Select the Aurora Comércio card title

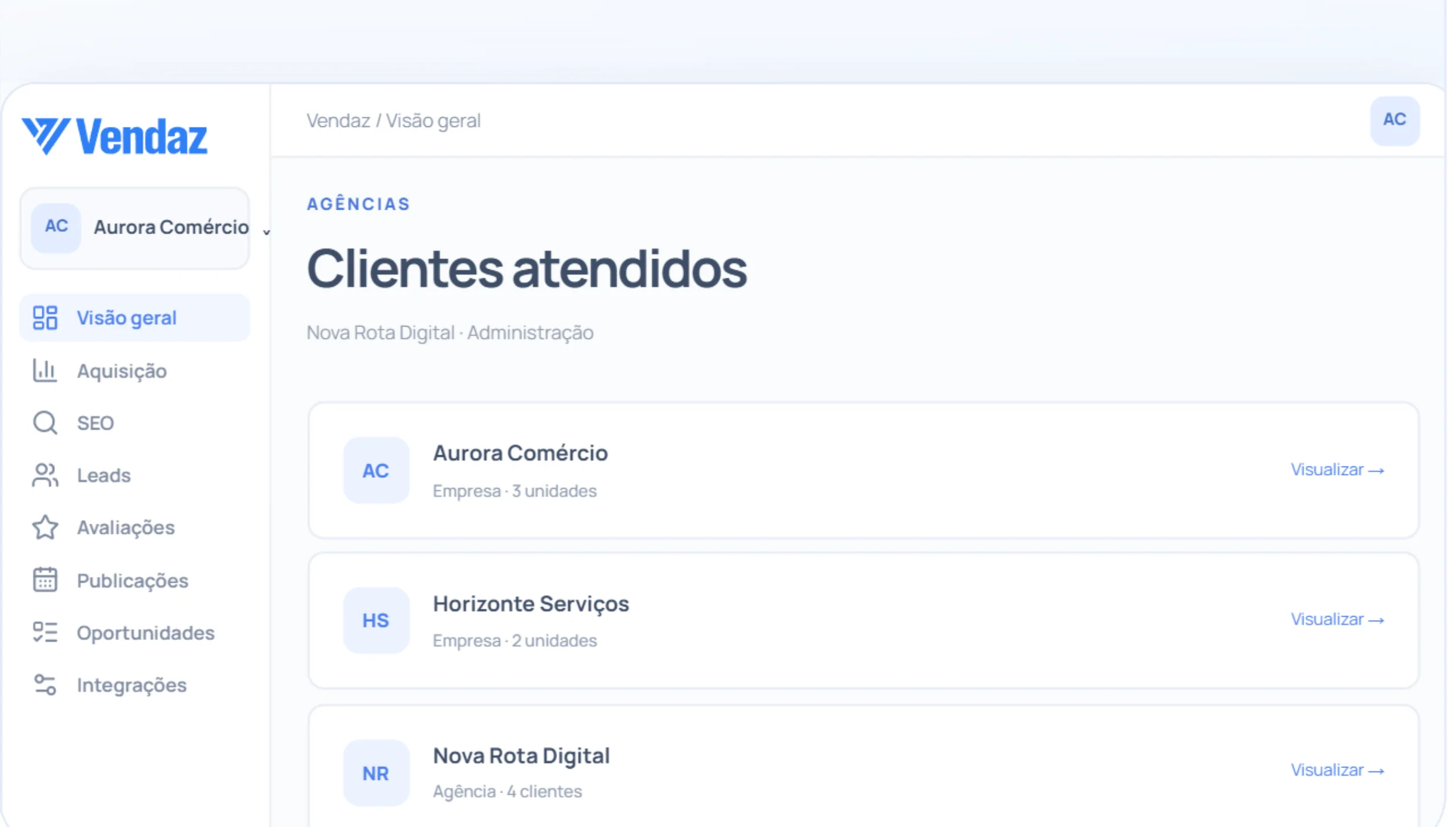click(x=520, y=453)
